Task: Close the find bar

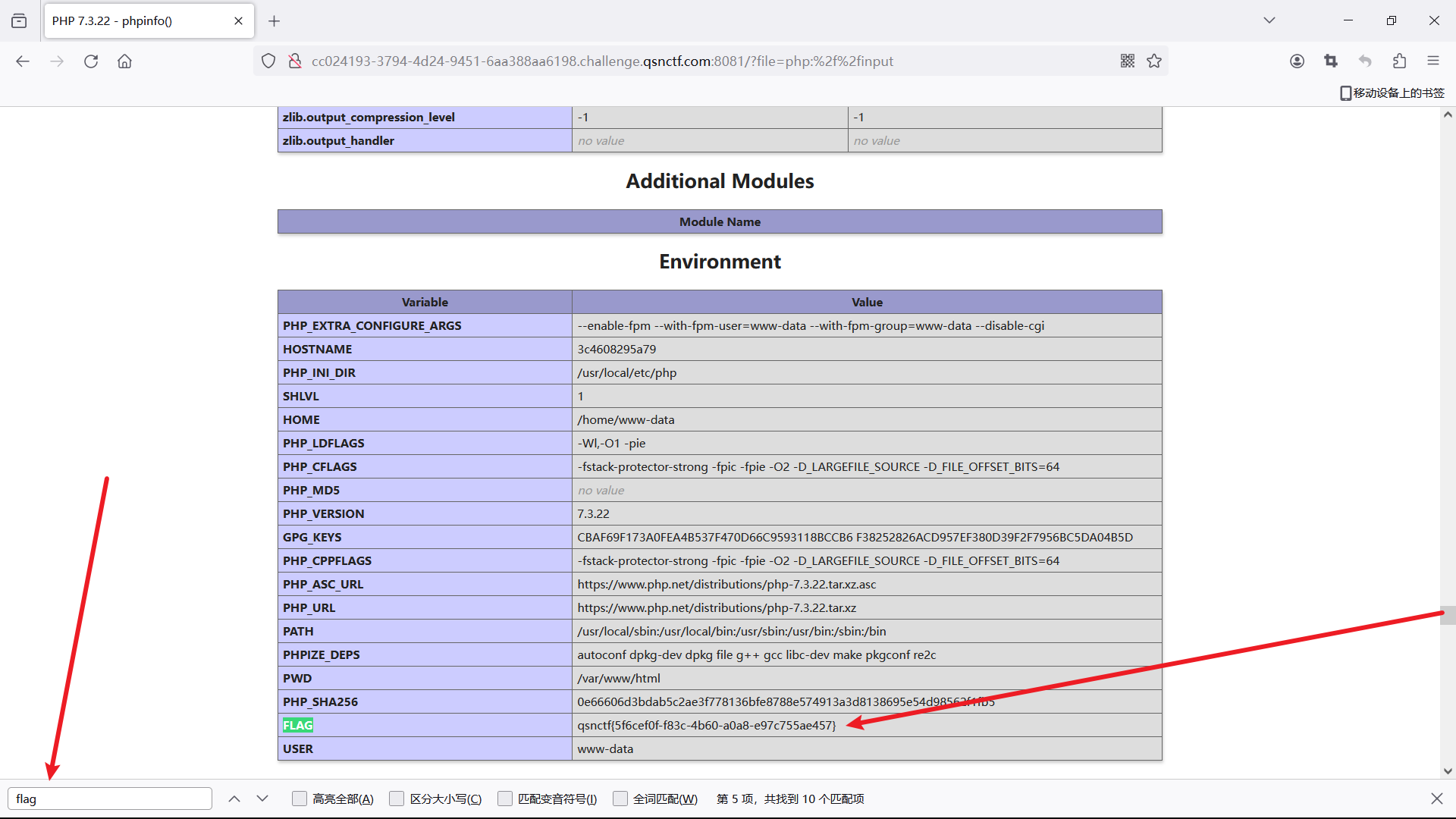Action: (1436, 799)
